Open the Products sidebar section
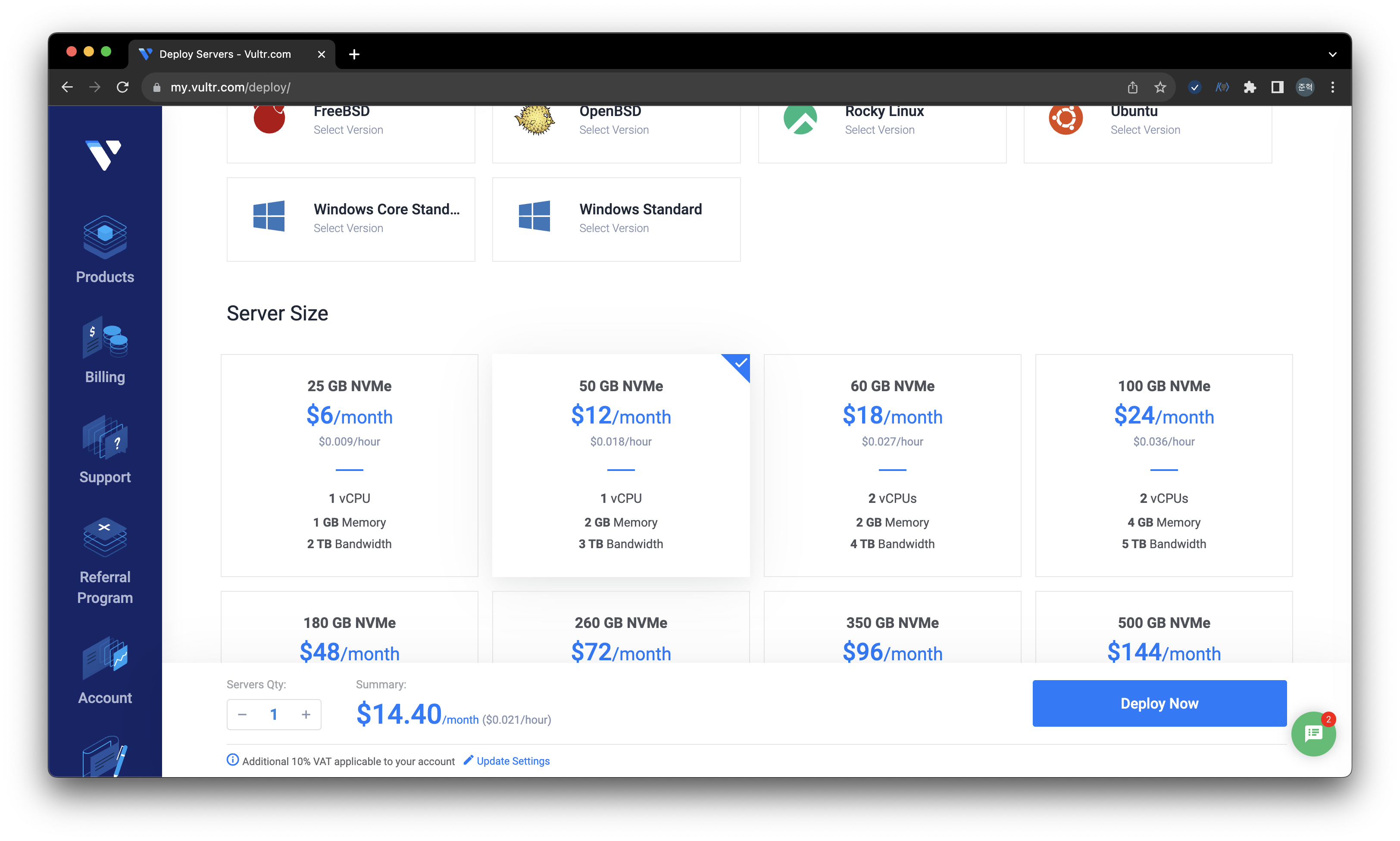 [105, 249]
